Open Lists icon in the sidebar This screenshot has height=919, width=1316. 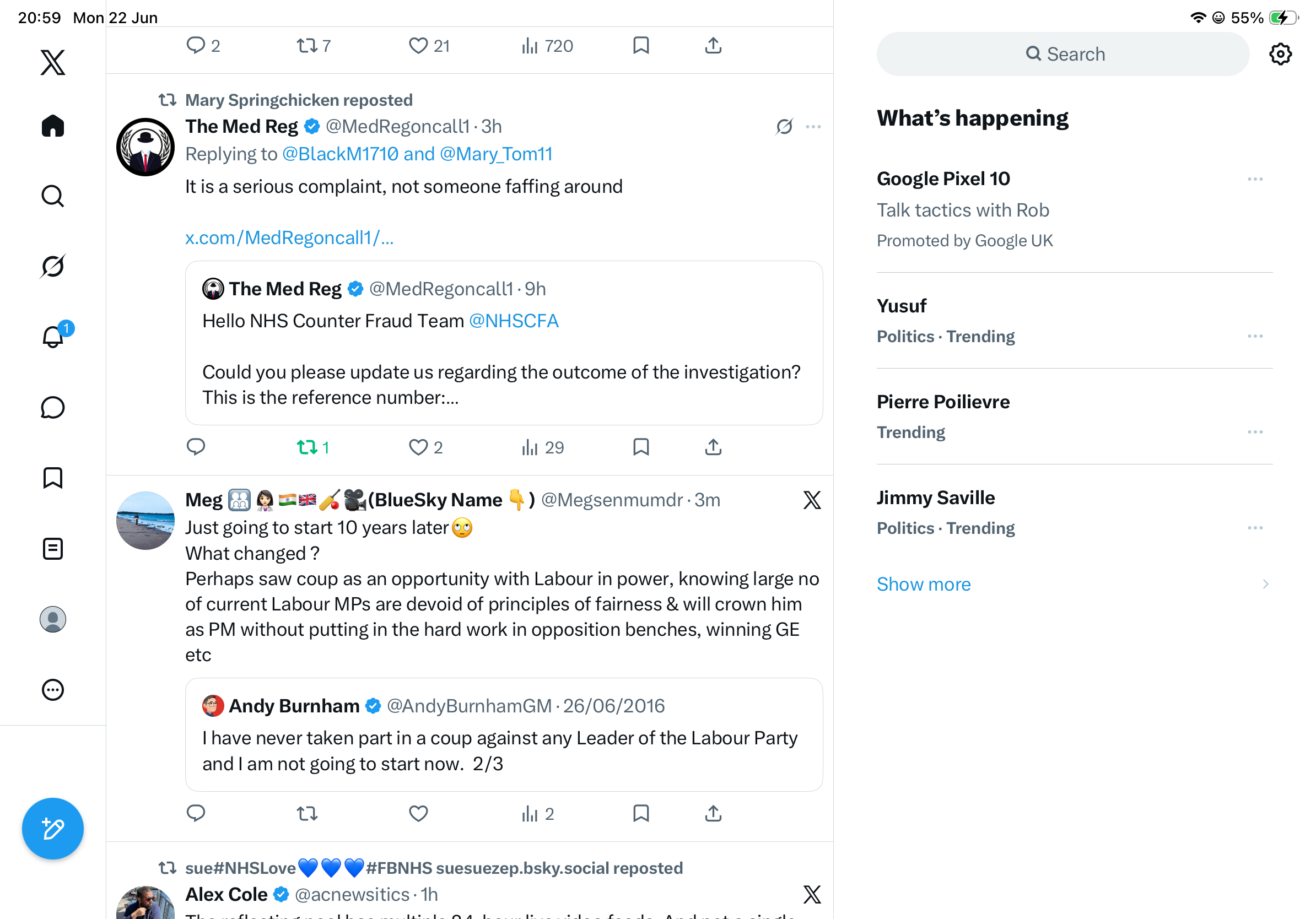[x=53, y=549]
